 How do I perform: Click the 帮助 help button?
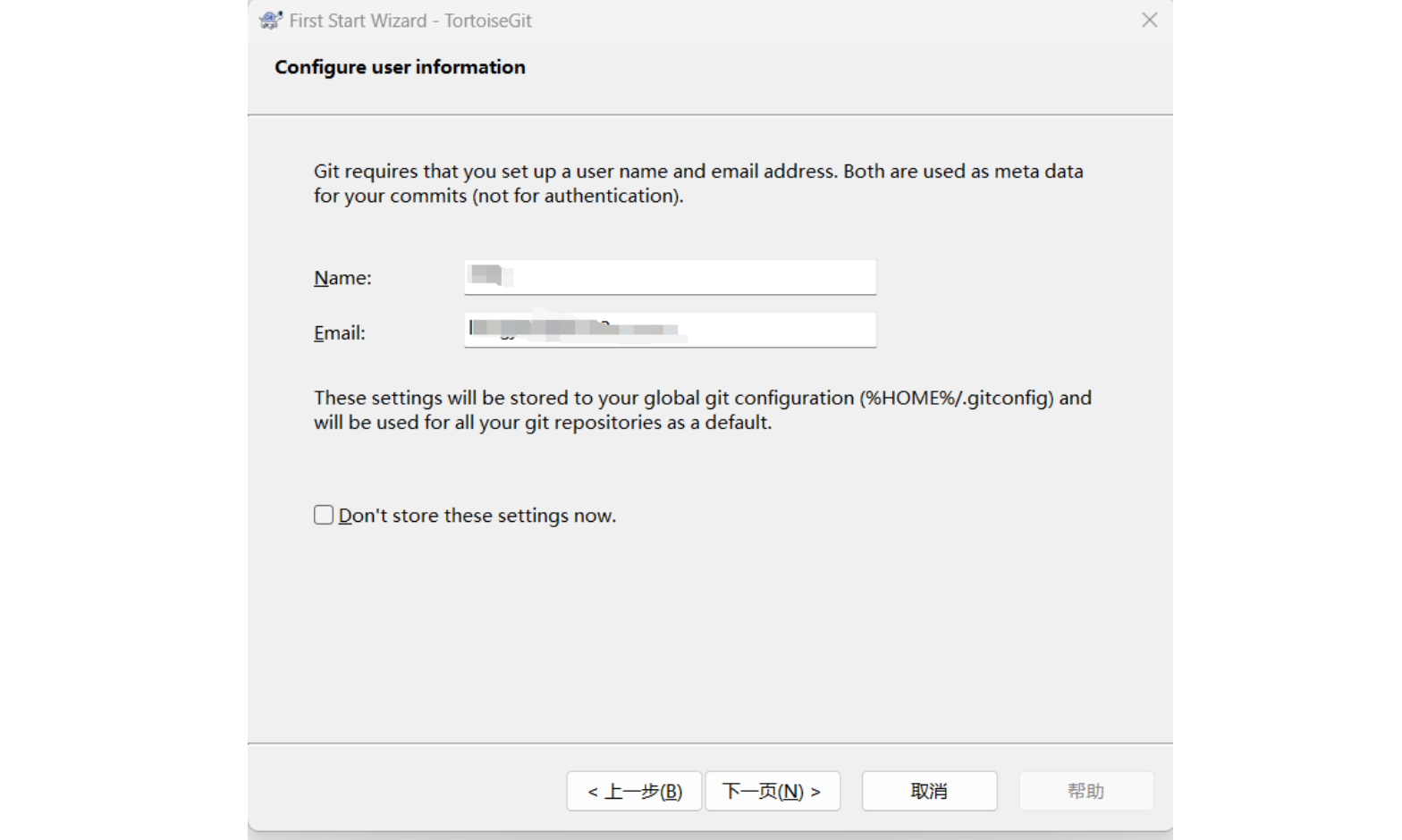tap(1085, 791)
